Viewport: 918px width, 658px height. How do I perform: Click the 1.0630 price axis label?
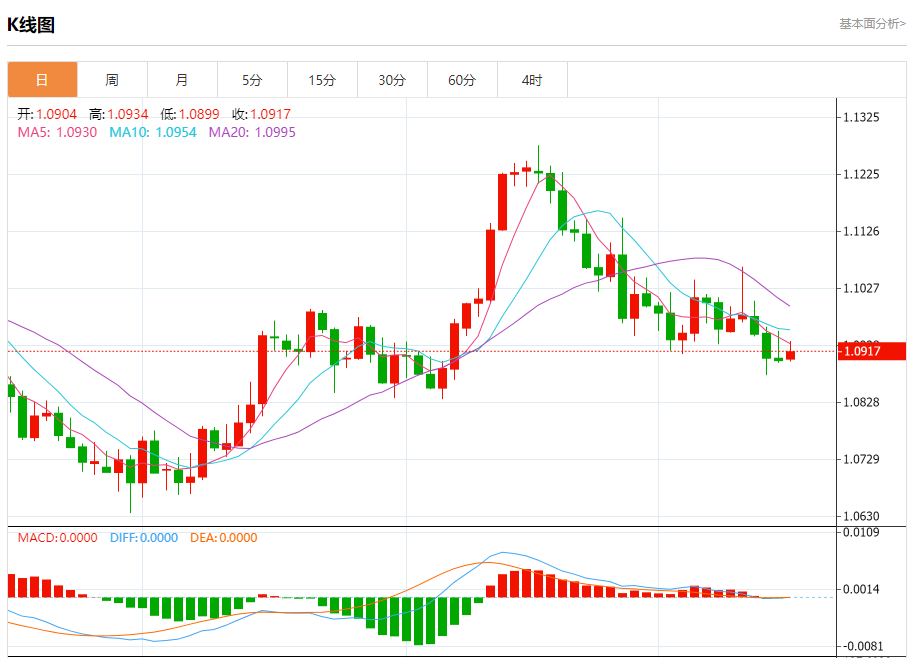(861, 516)
